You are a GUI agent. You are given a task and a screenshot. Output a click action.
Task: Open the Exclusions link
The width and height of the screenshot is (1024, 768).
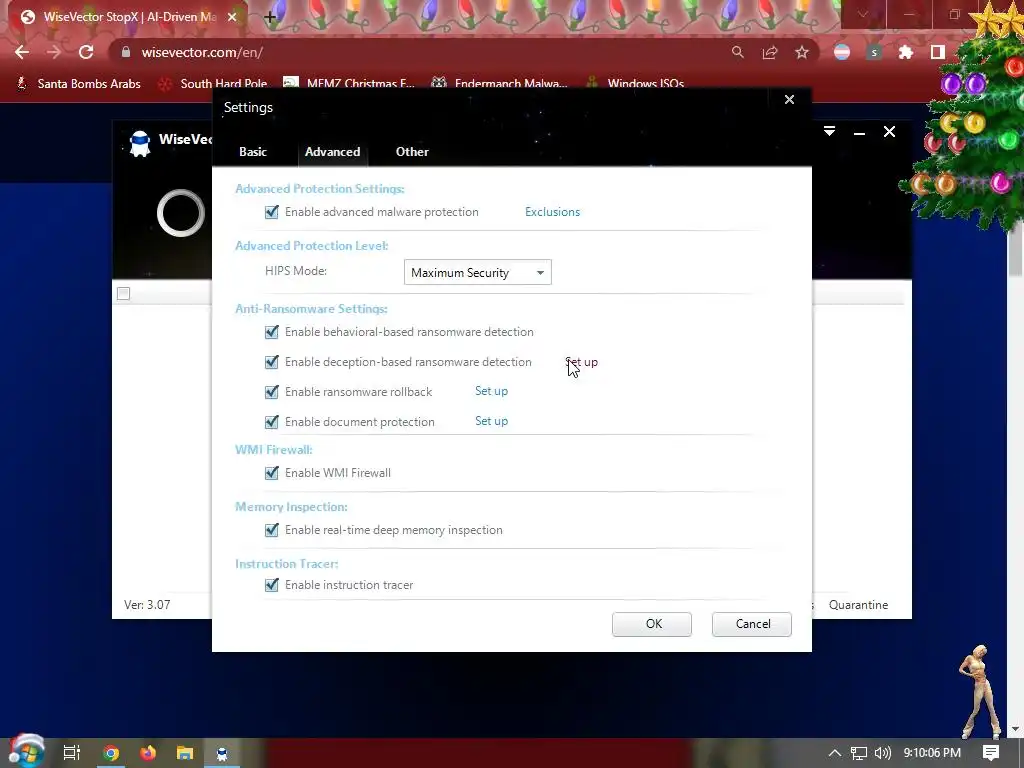tap(552, 212)
